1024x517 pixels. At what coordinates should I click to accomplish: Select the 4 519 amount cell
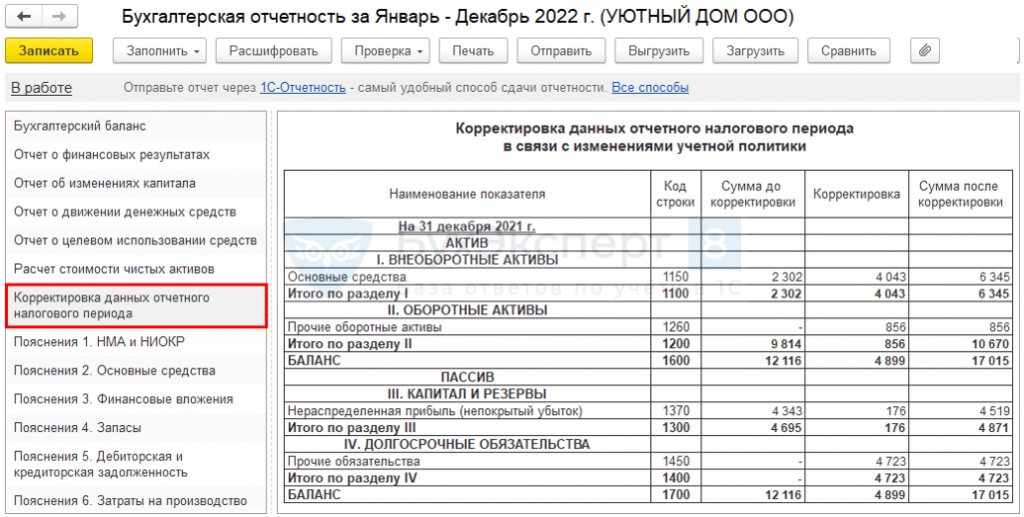(x=961, y=411)
